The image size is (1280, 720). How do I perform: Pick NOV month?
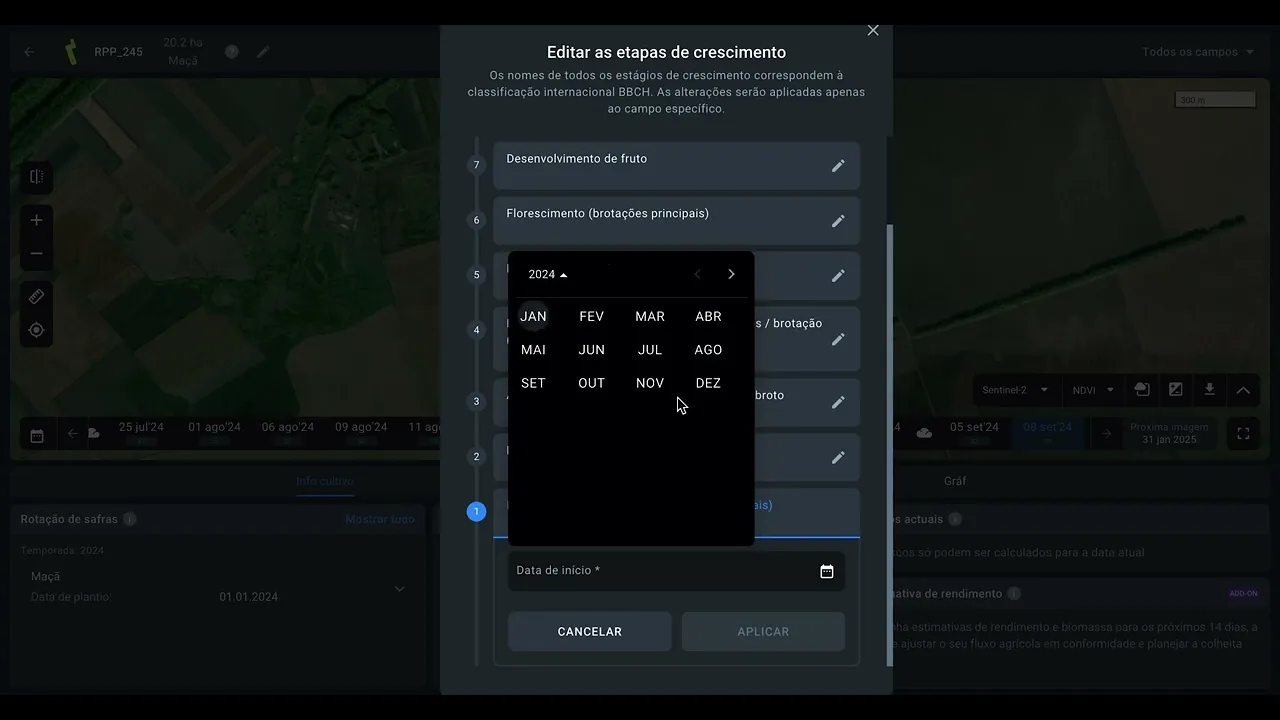pyautogui.click(x=650, y=383)
